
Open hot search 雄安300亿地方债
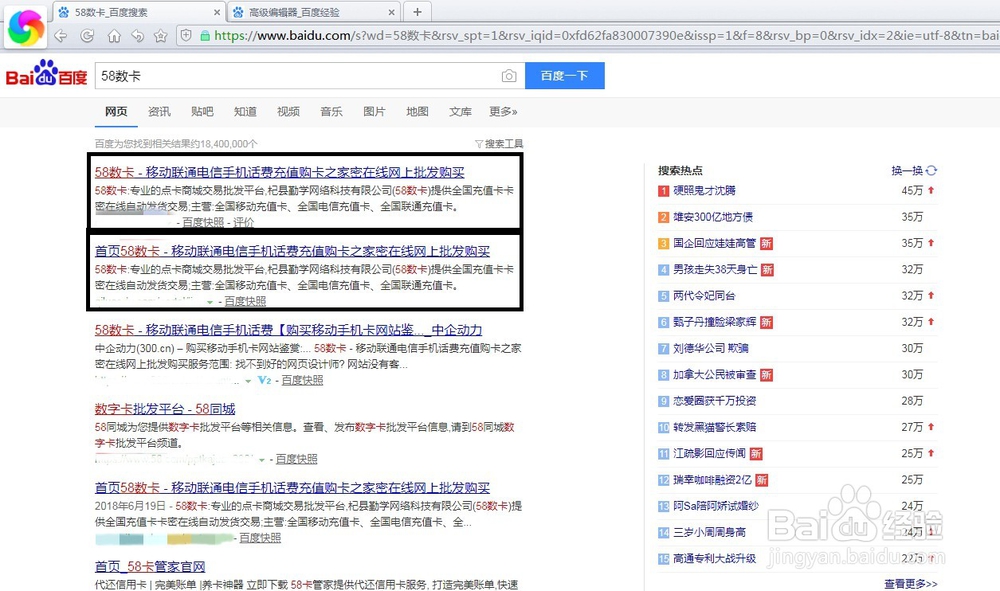click(713, 217)
